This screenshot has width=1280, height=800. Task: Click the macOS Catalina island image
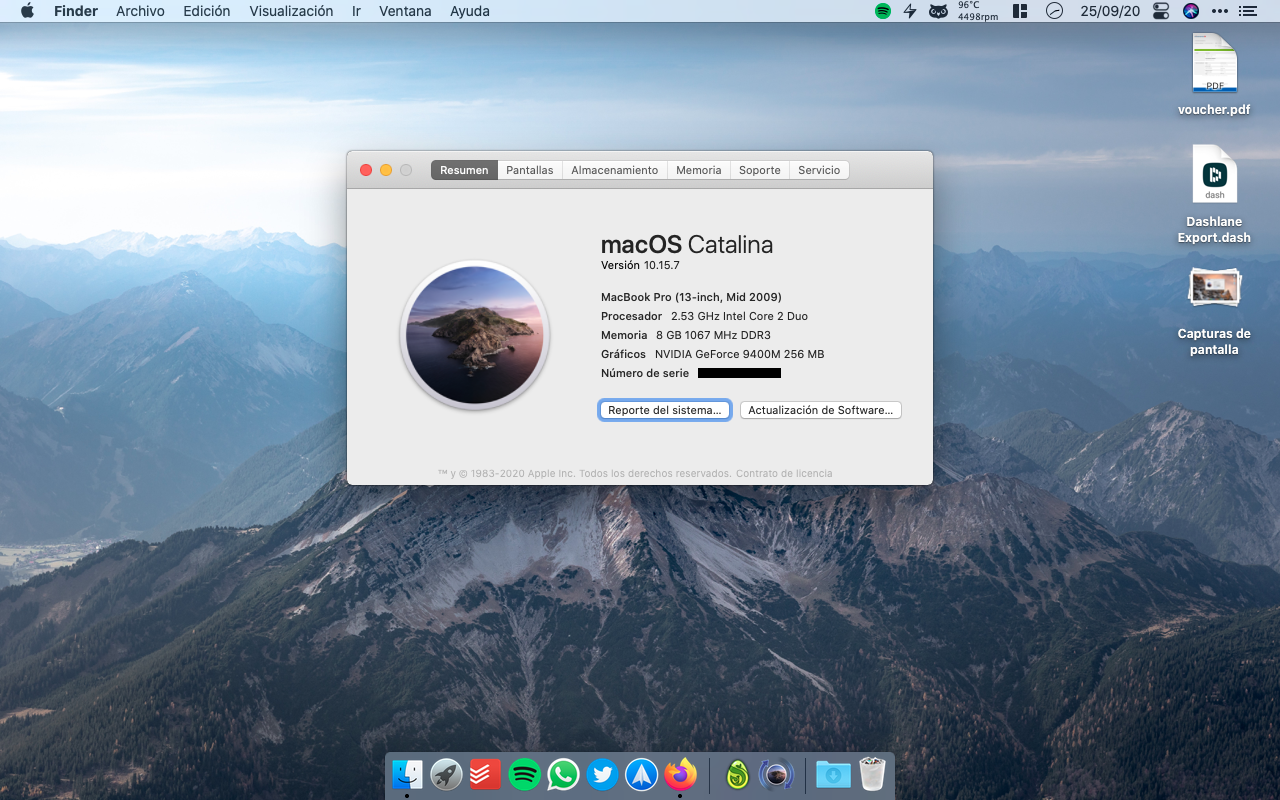click(475, 335)
